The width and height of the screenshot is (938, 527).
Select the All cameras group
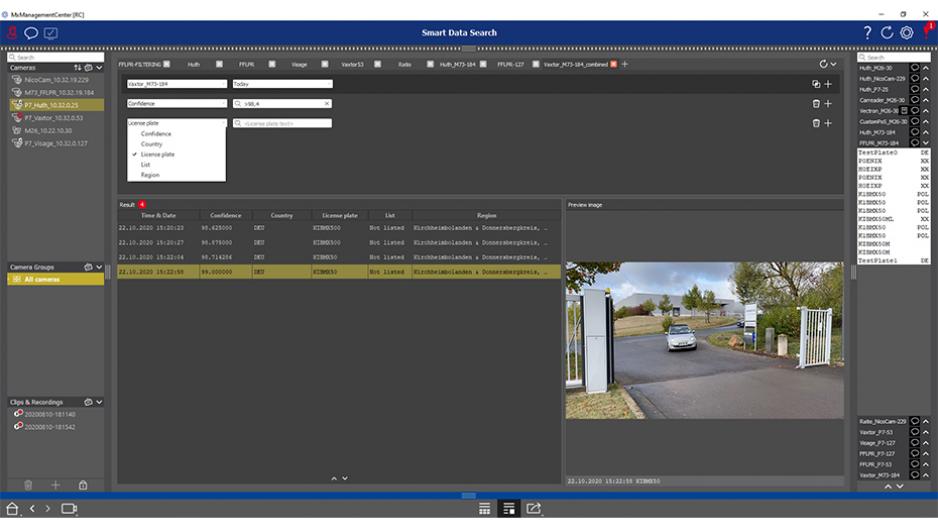(x=55, y=279)
